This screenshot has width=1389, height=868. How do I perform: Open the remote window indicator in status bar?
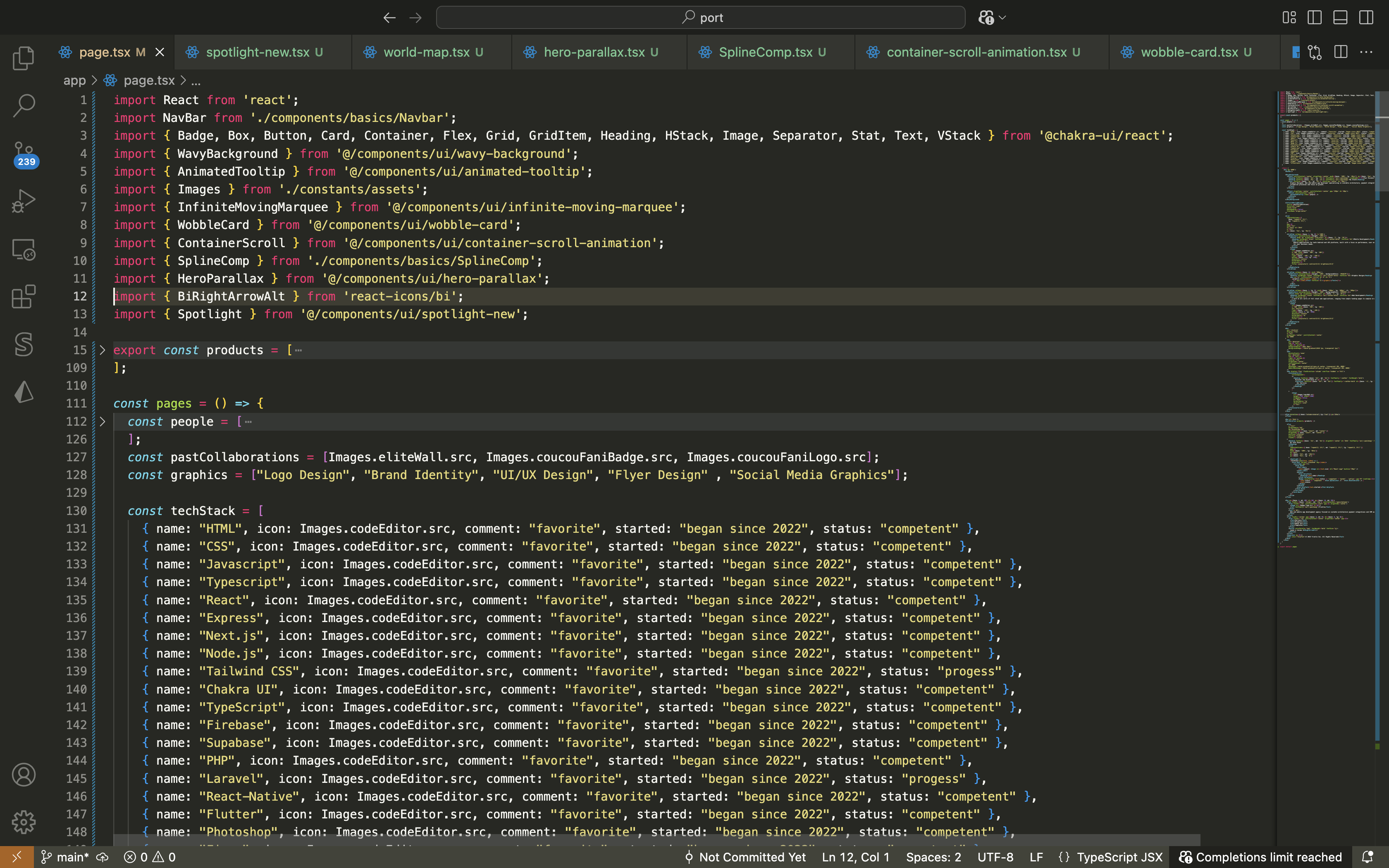17,857
